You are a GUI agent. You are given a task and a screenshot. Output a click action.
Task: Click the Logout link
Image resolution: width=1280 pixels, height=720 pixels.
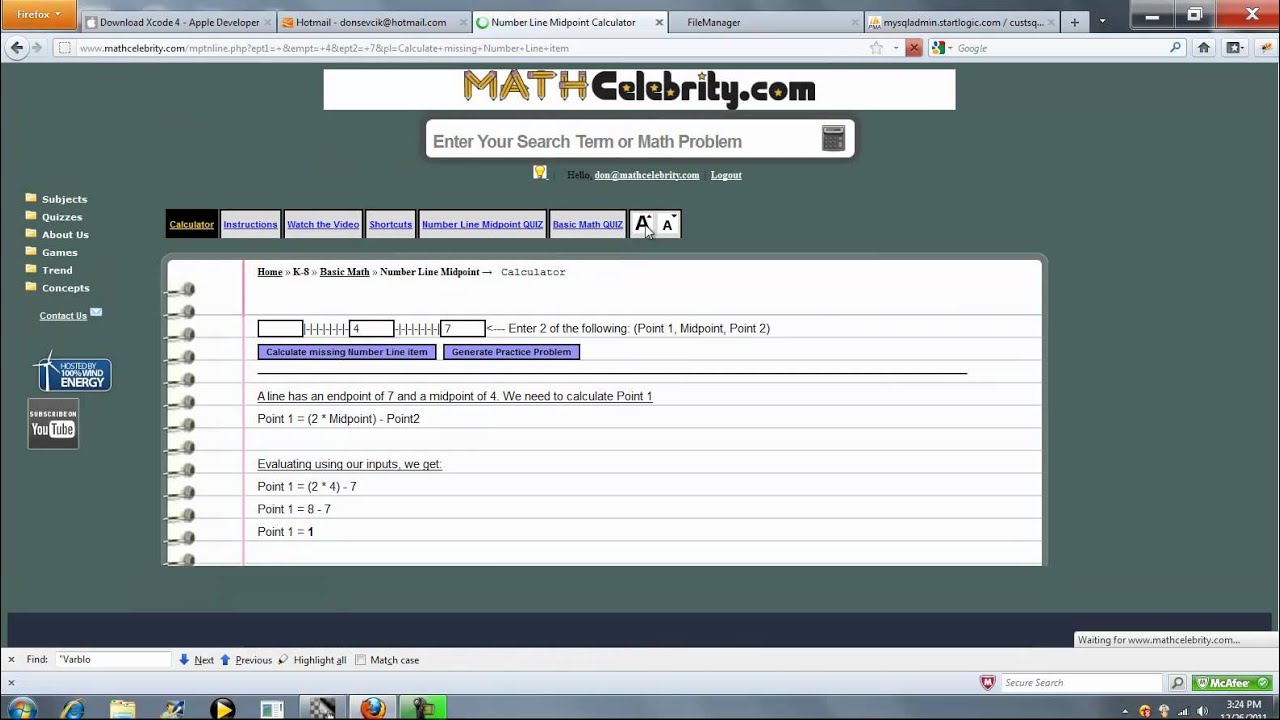726,175
